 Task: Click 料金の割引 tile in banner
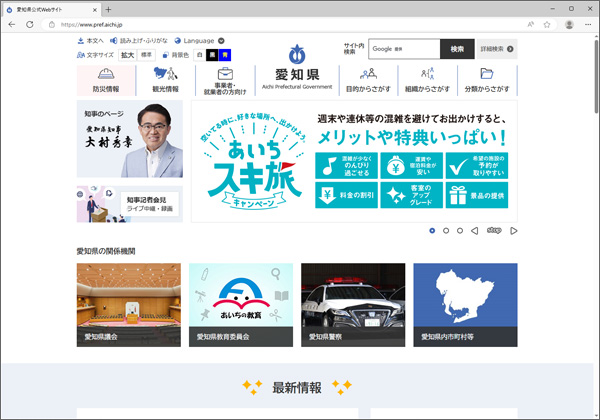point(346,195)
